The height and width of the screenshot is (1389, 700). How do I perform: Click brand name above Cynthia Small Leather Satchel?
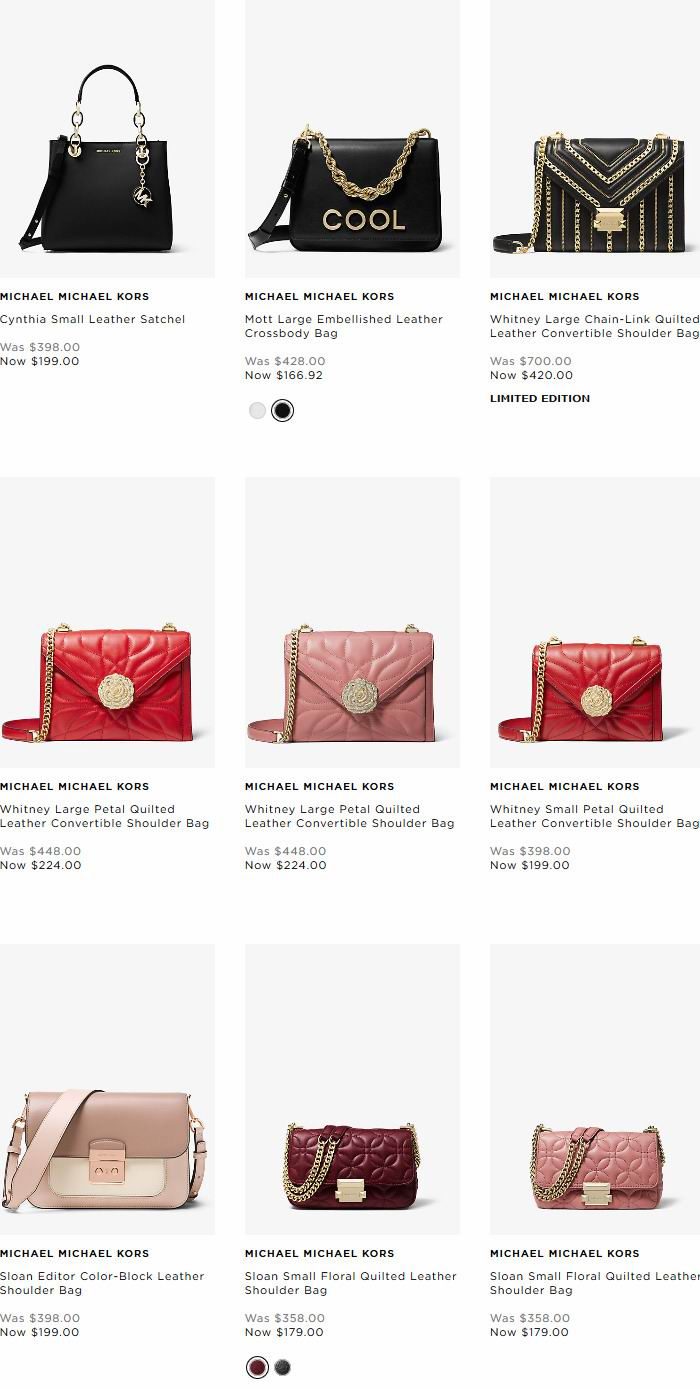[x=75, y=296]
